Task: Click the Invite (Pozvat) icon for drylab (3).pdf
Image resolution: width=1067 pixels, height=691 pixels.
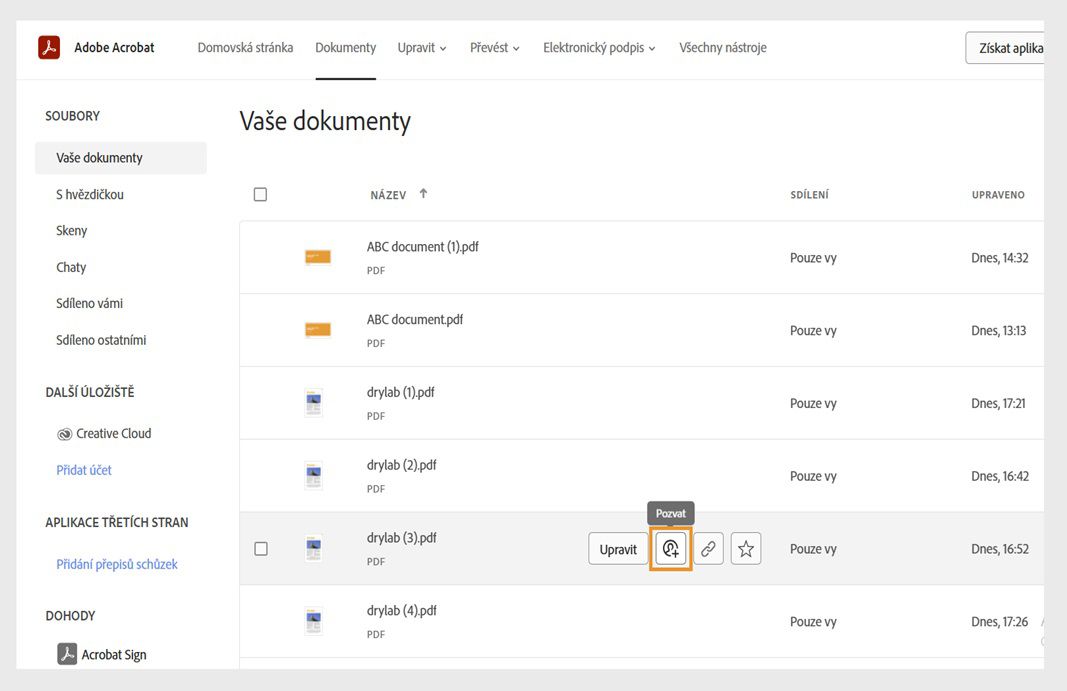Action: (671, 549)
